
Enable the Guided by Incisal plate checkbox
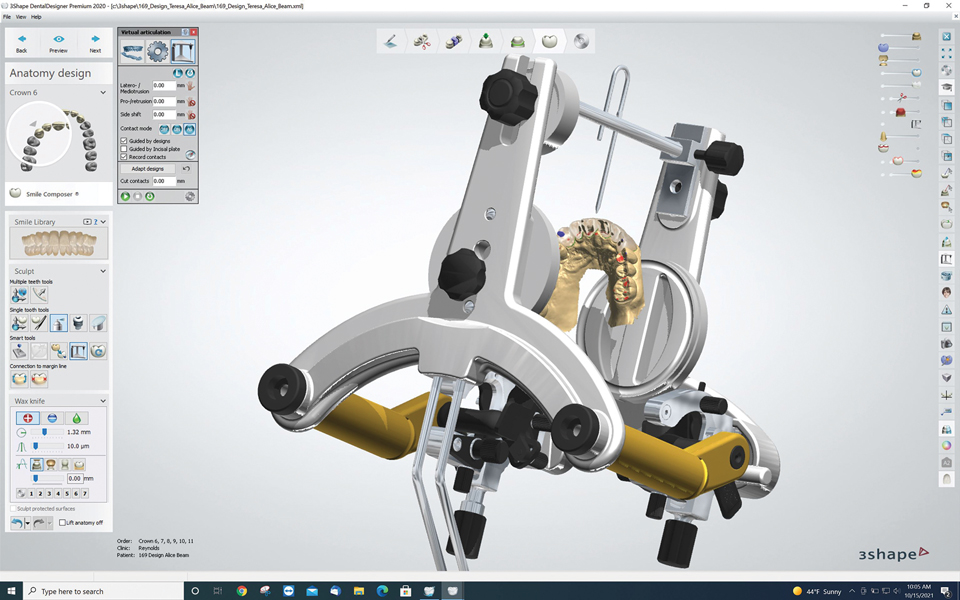pyautogui.click(x=124, y=149)
